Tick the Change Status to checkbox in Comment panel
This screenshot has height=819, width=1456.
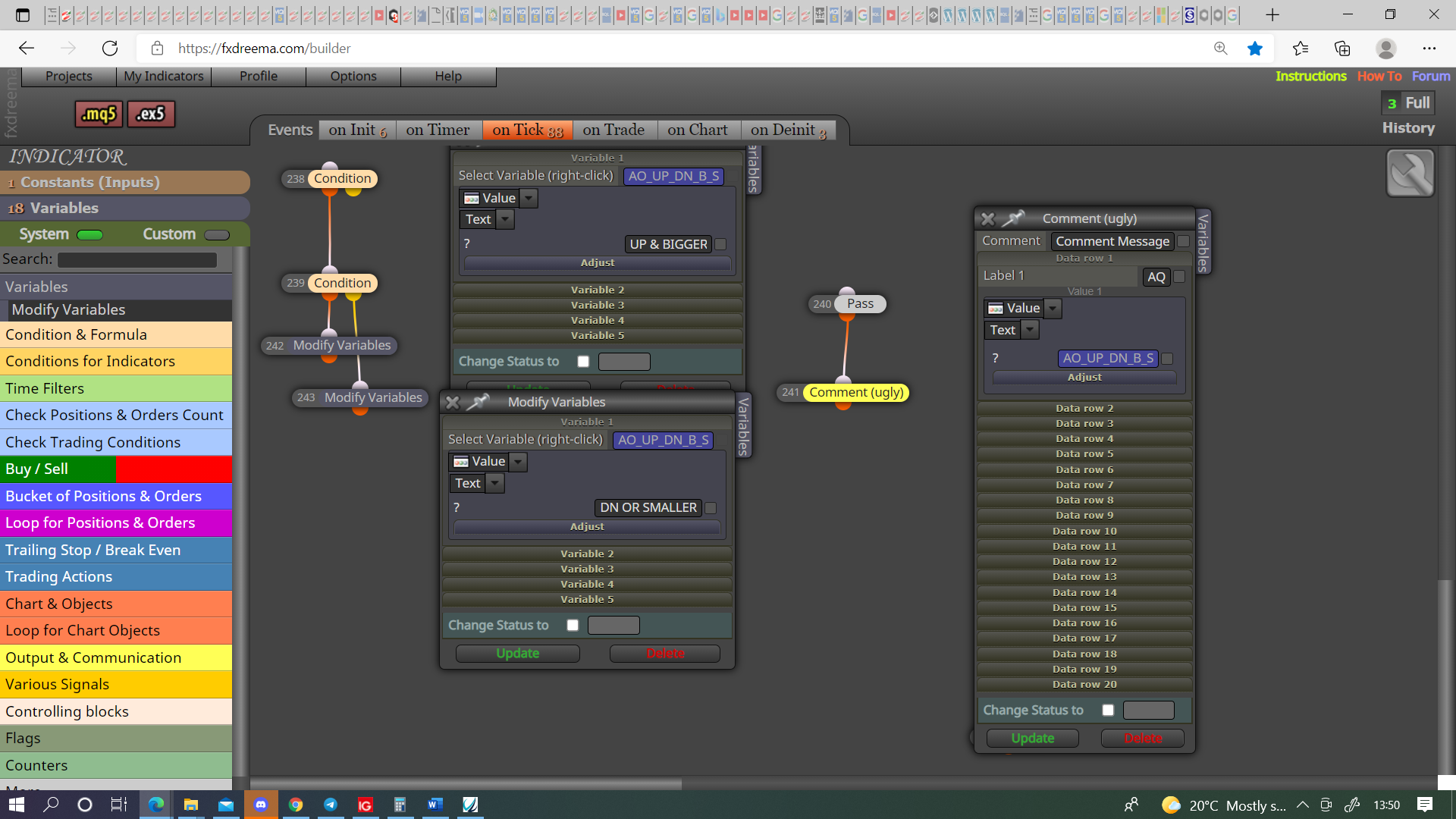[x=1108, y=711]
